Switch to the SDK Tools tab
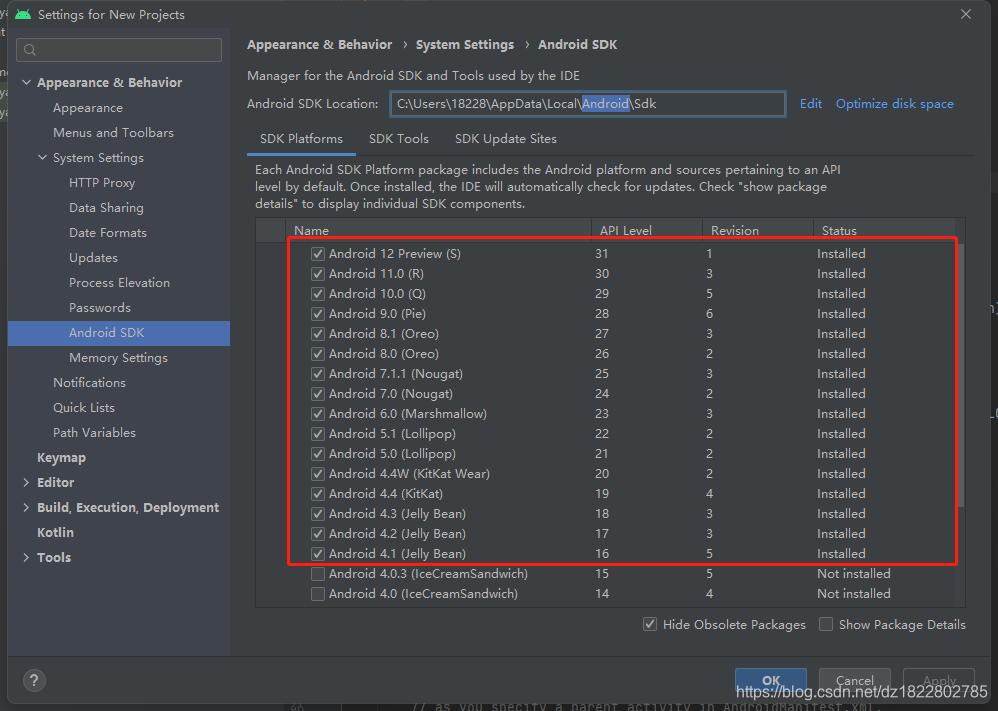This screenshot has width=998, height=711. [399, 139]
